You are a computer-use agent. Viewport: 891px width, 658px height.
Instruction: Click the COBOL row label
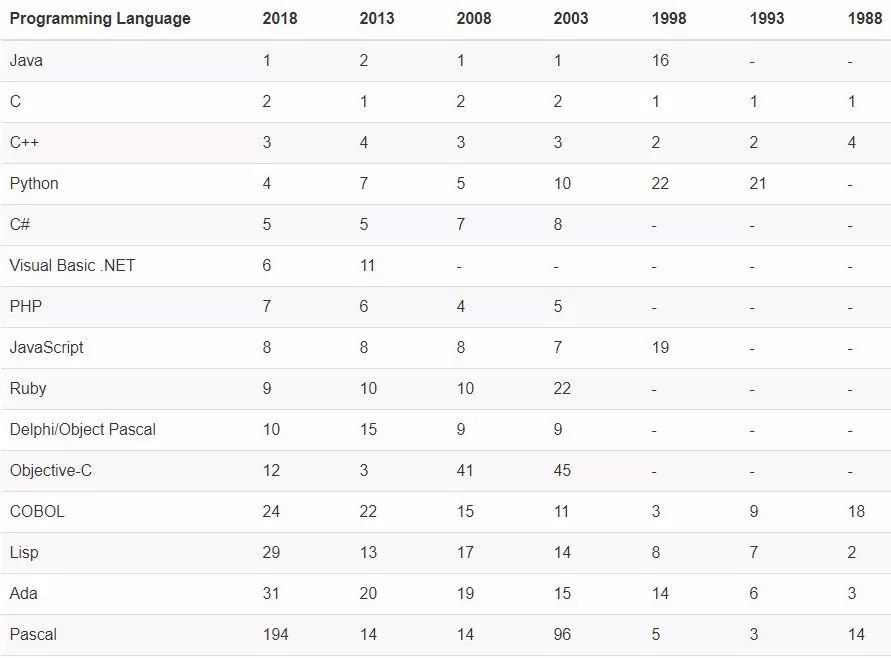(37, 512)
